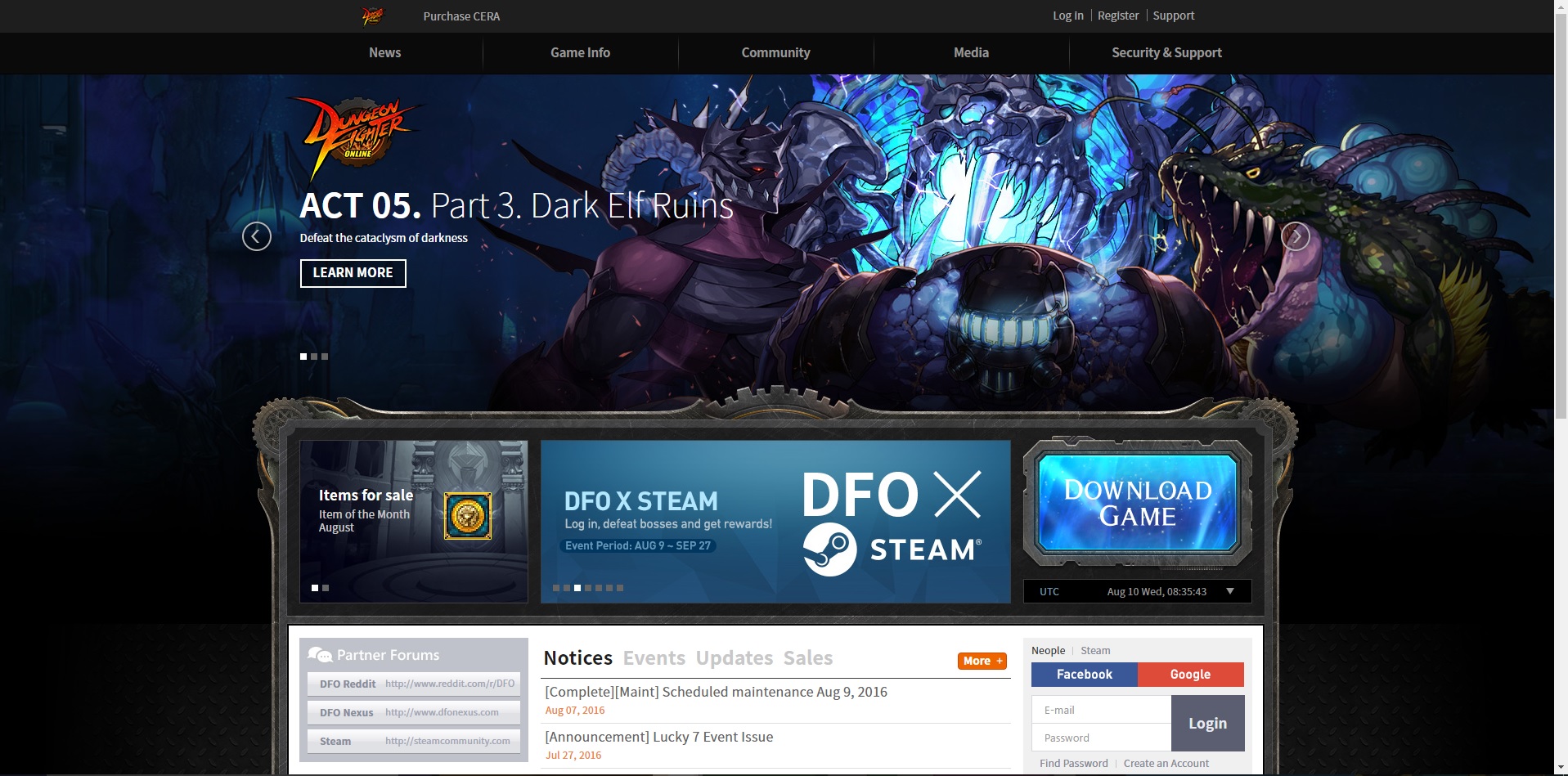The height and width of the screenshot is (776, 1568).
Task: Focus the E-mail input field
Action: [1102, 710]
